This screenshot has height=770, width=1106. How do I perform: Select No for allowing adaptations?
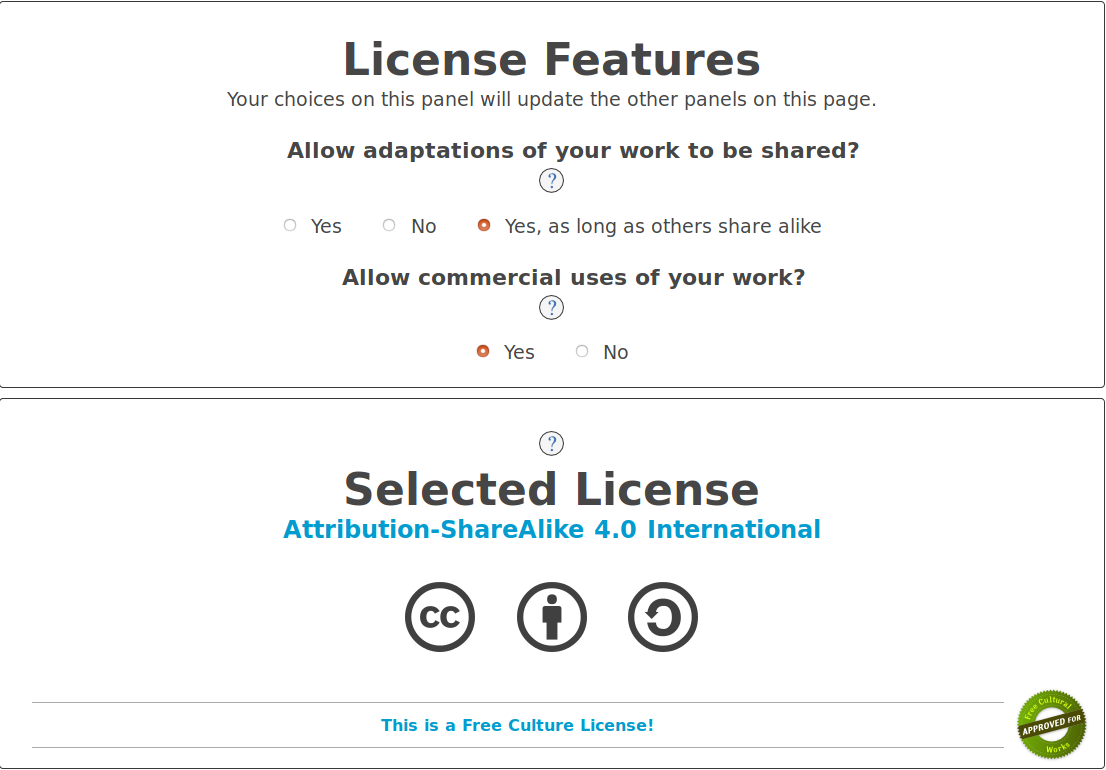[x=389, y=225]
